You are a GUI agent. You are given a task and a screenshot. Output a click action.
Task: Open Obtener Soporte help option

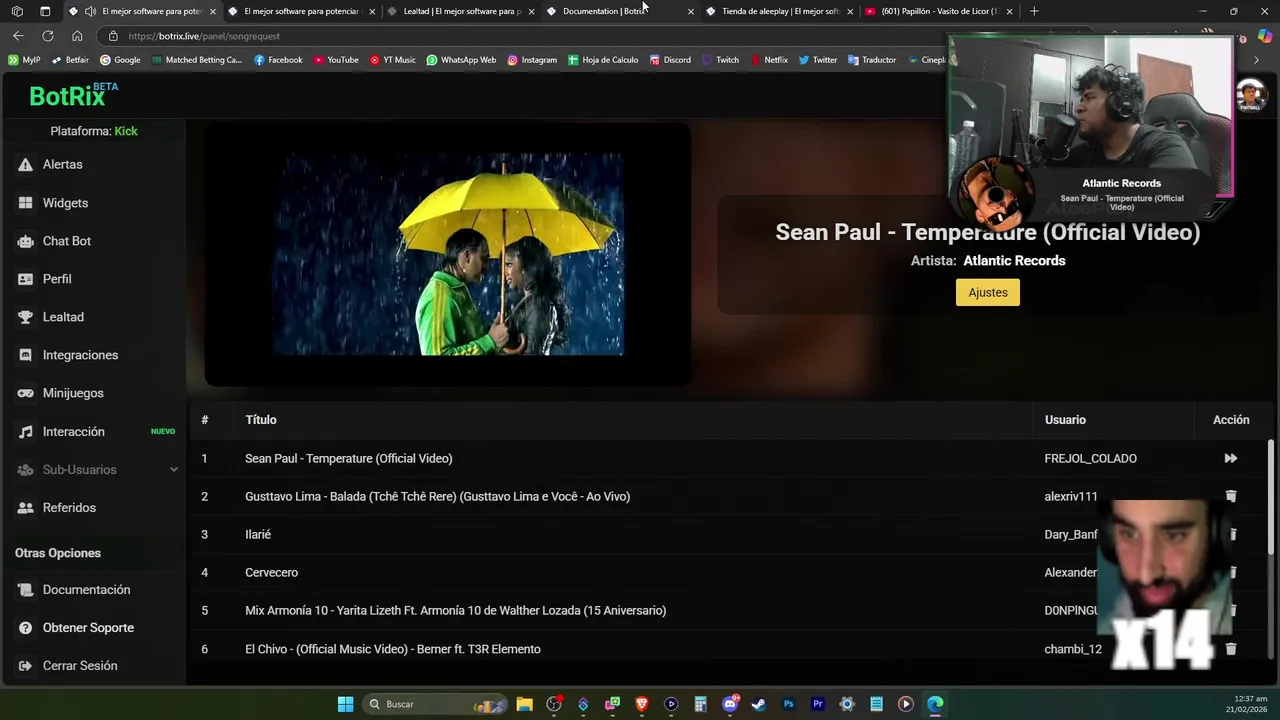click(x=88, y=628)
